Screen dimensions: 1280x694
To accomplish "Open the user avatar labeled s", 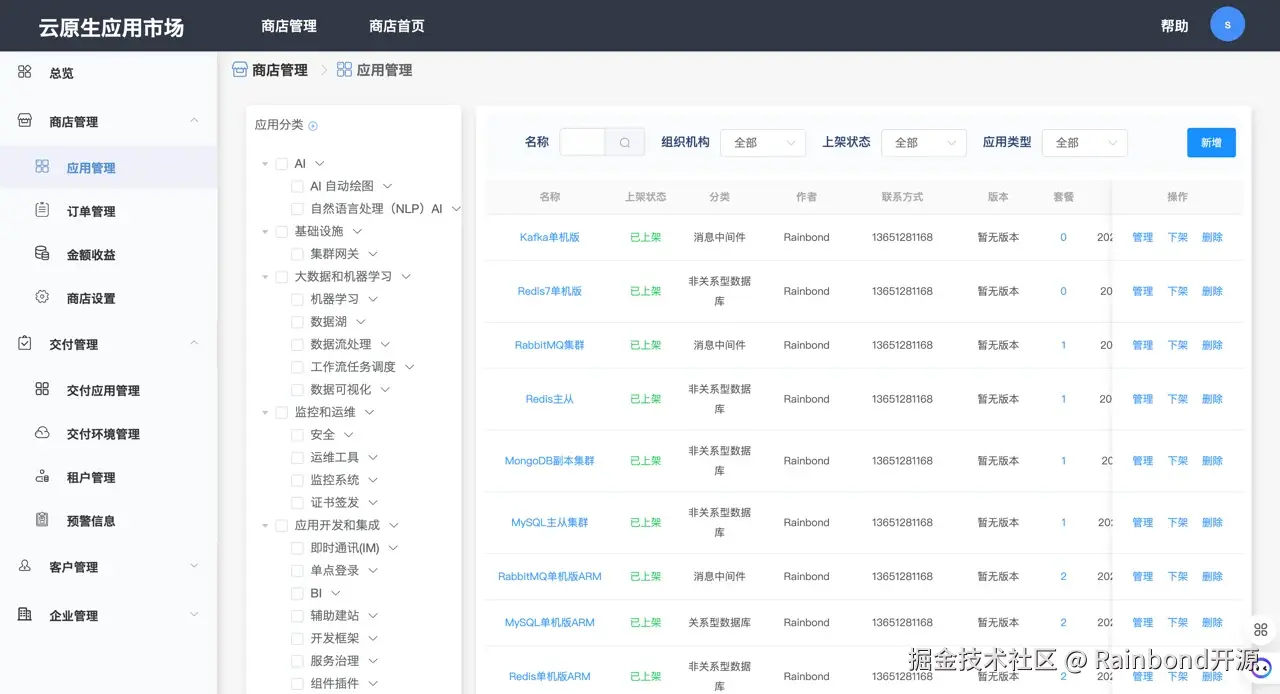I will click(1227, 24).
